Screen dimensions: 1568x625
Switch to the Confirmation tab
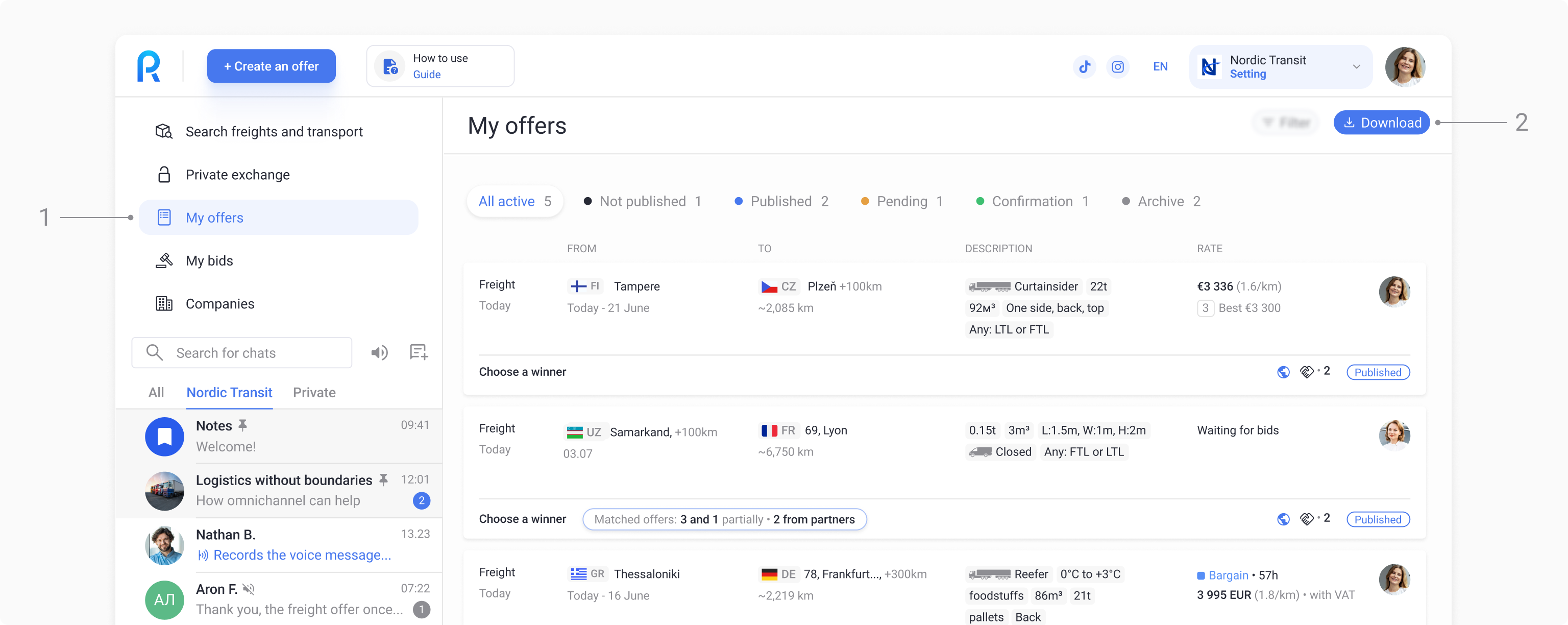(x=1033, y=201)
